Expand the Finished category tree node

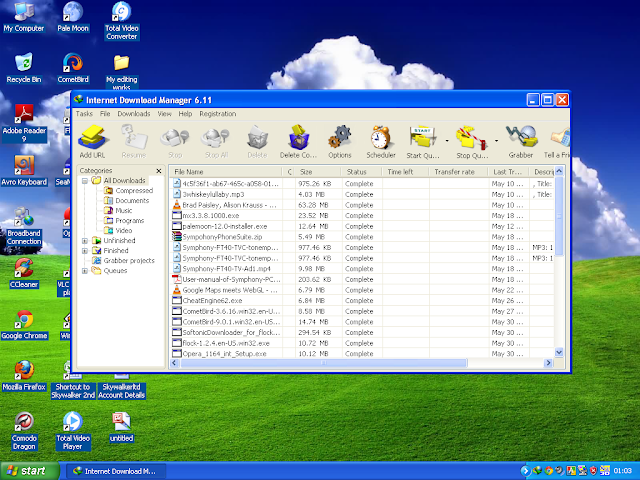[85, 251]
